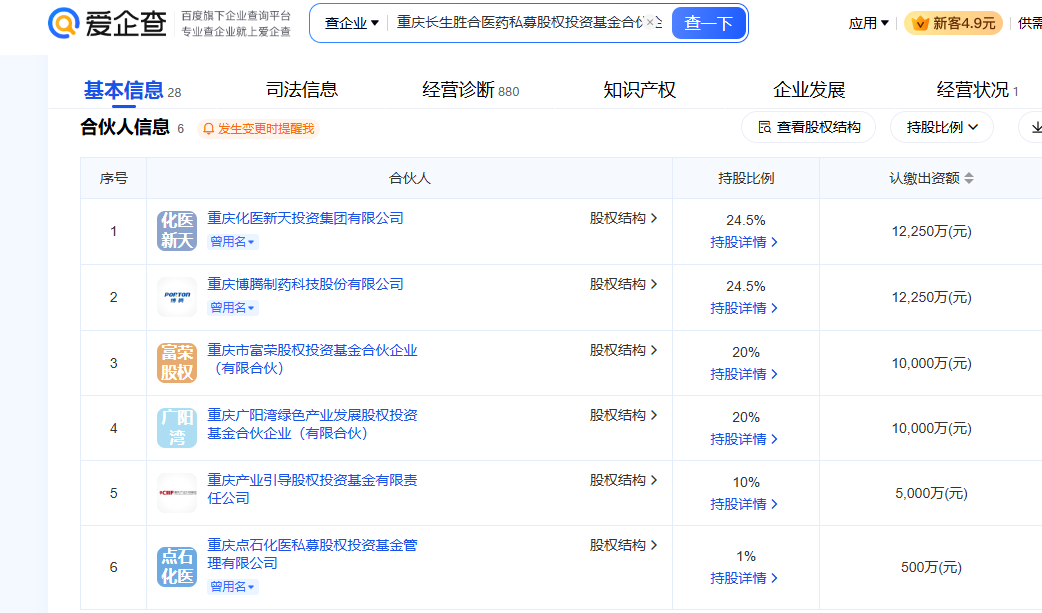The image size is (1042, 613).
Task: Open the 查企业 search type dropdown
Action: coord(352,23)
